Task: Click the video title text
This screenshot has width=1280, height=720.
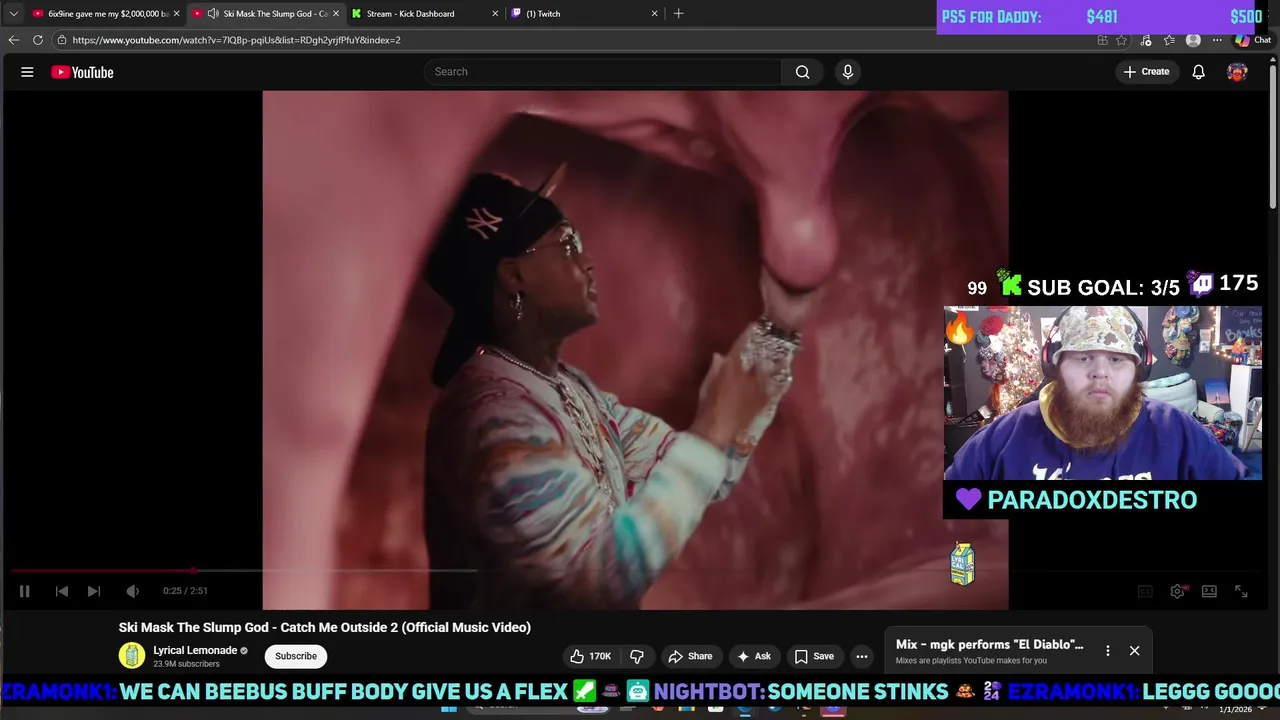Action: 325,627
